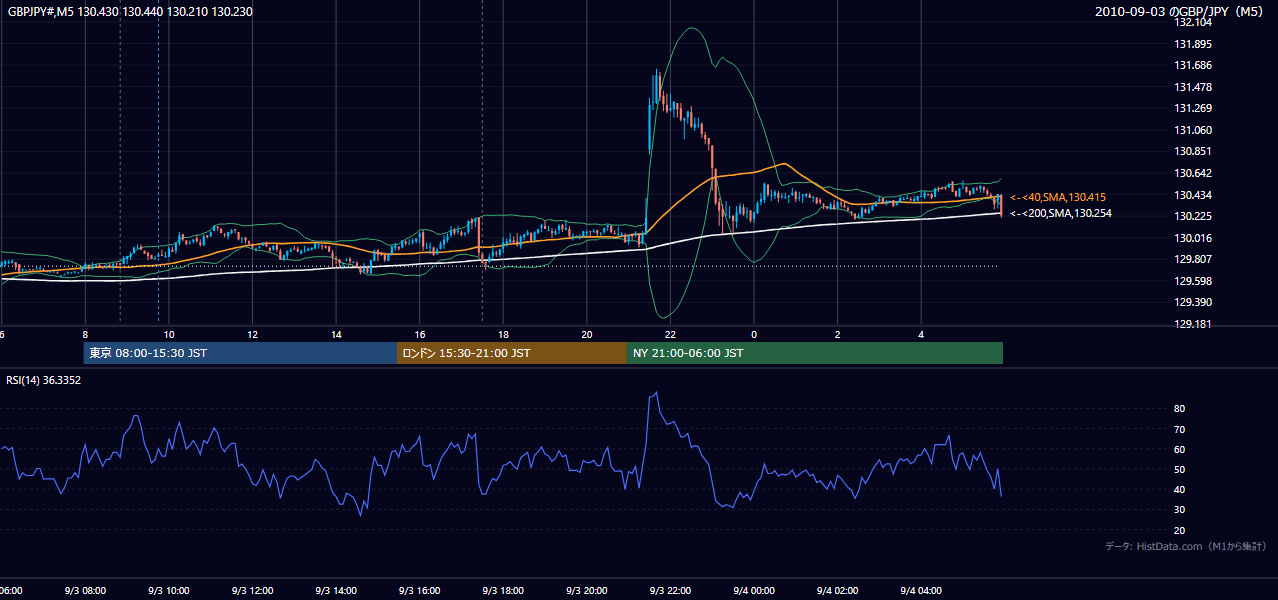Image resolution: width=1278 pixels, height=600 pixels.
Task: Click the GBPJPY#,M5 symbol header text
Action: click(x=130, y=11)
